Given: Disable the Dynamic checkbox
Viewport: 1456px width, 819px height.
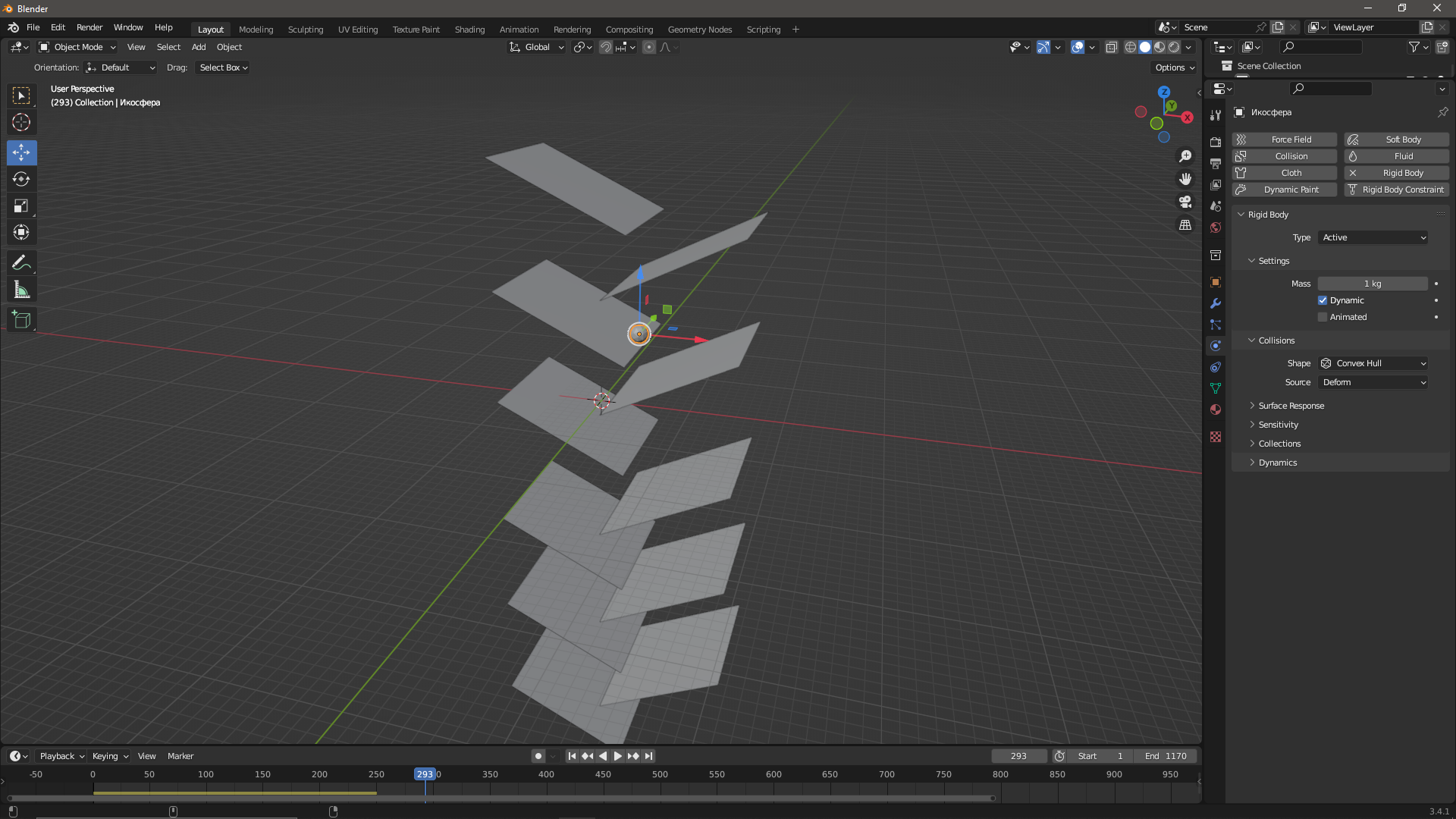Looking at the screenshot, I should pos(1323,300).
